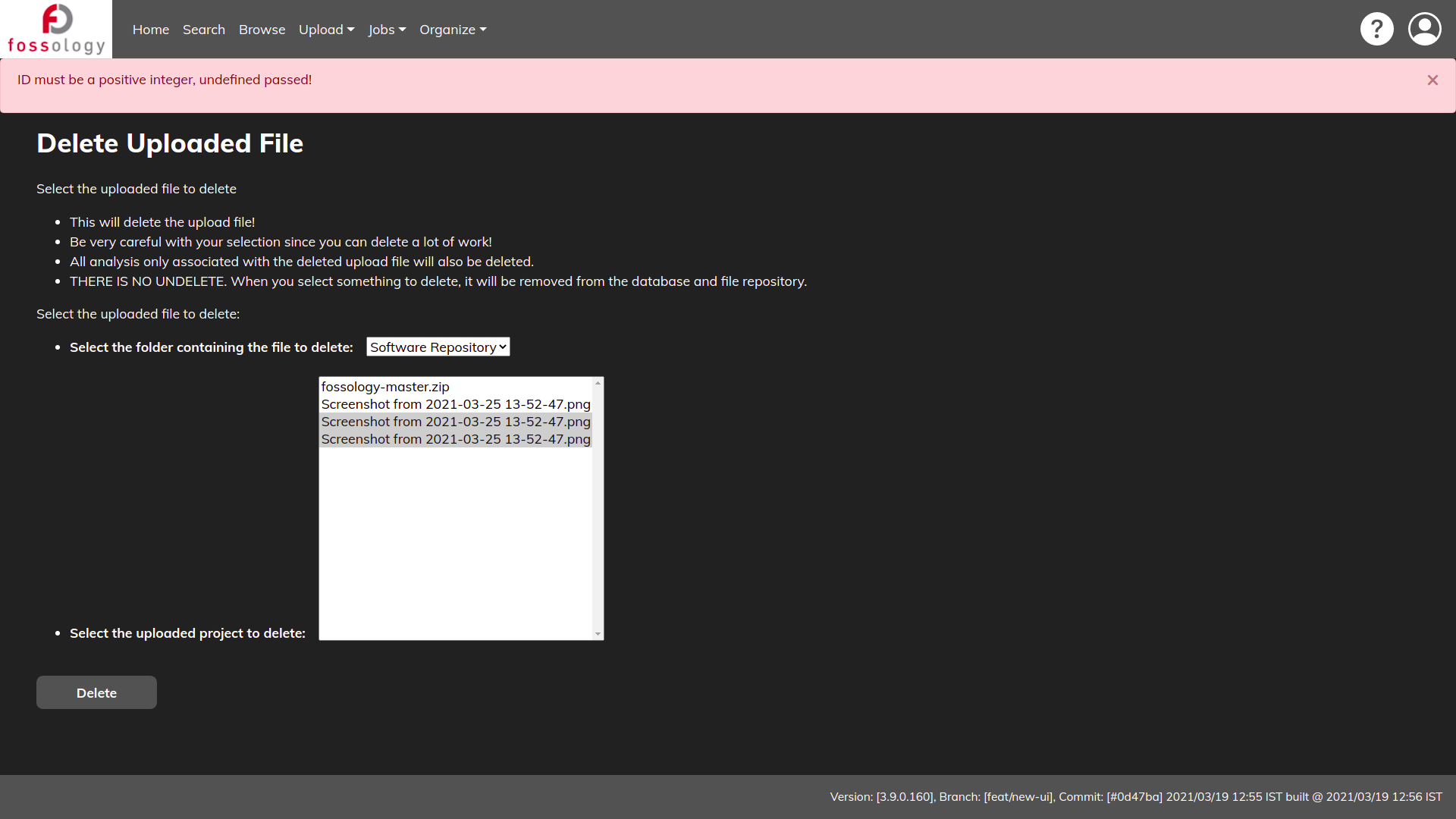Image resolution: width=1456 pixels, height=819 pixels.
Task: Click Home navigation link
Action: point(150,29)
